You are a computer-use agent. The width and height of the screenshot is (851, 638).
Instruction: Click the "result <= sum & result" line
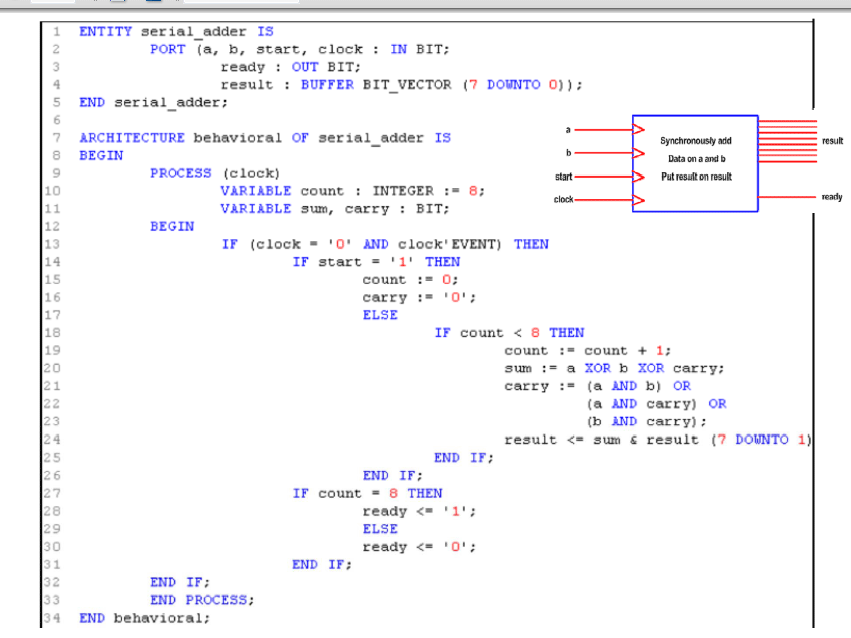coord(658,440)
